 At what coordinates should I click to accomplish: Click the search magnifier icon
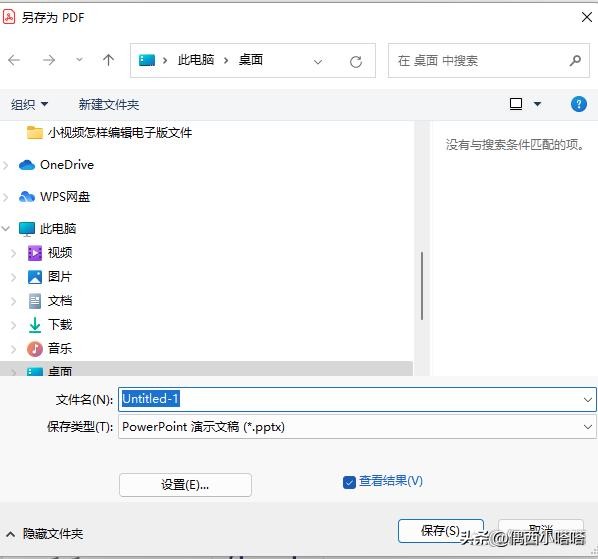pos(575,60)
